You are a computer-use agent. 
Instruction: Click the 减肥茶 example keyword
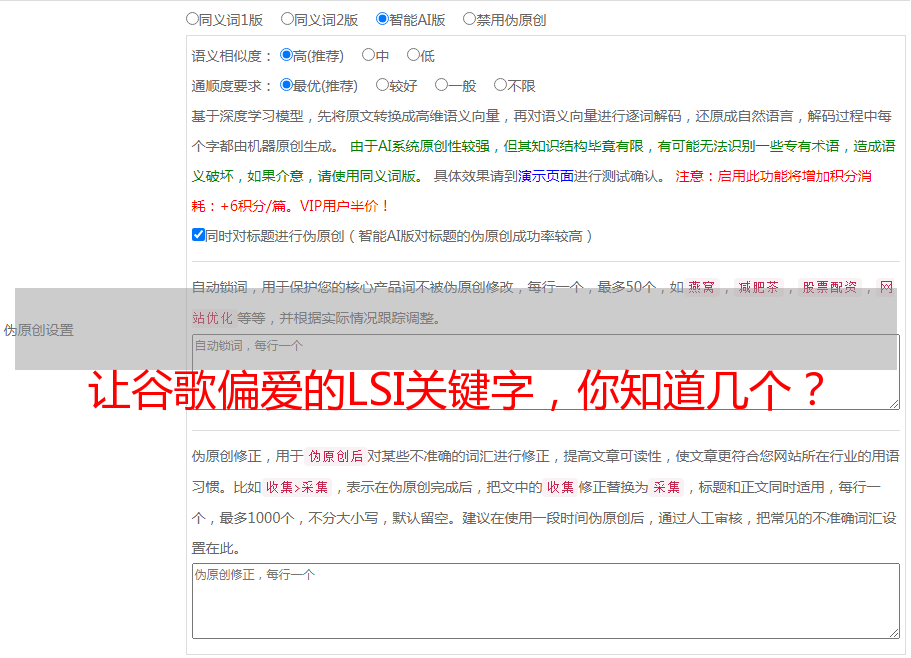click(759, 287)
